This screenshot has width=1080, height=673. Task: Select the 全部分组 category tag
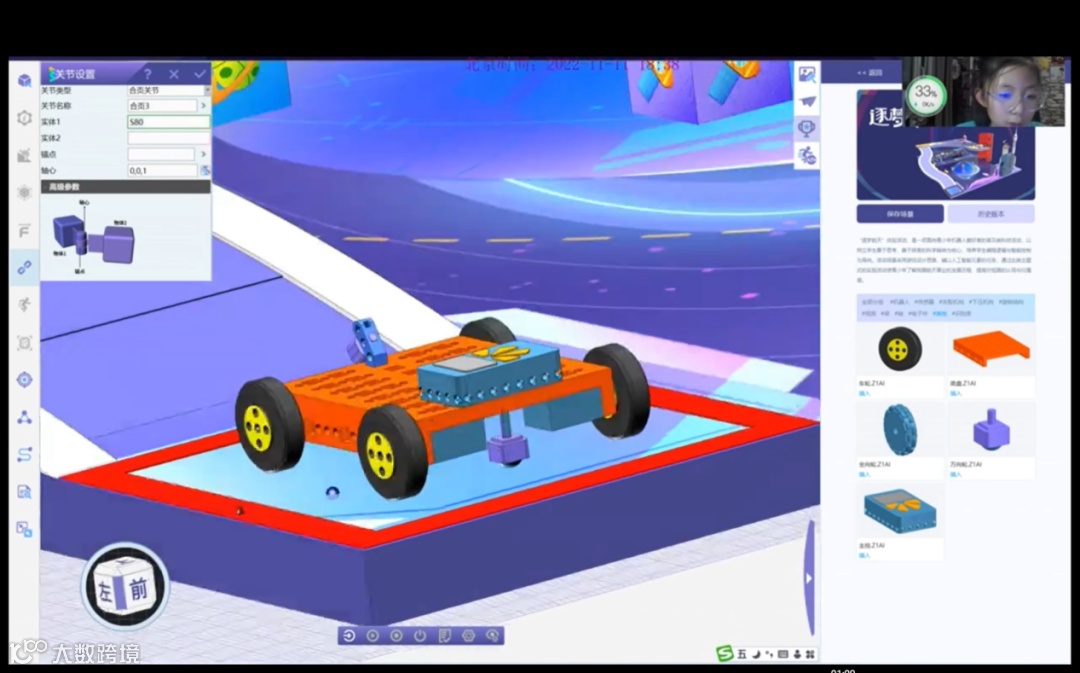(x=872, y=302)
